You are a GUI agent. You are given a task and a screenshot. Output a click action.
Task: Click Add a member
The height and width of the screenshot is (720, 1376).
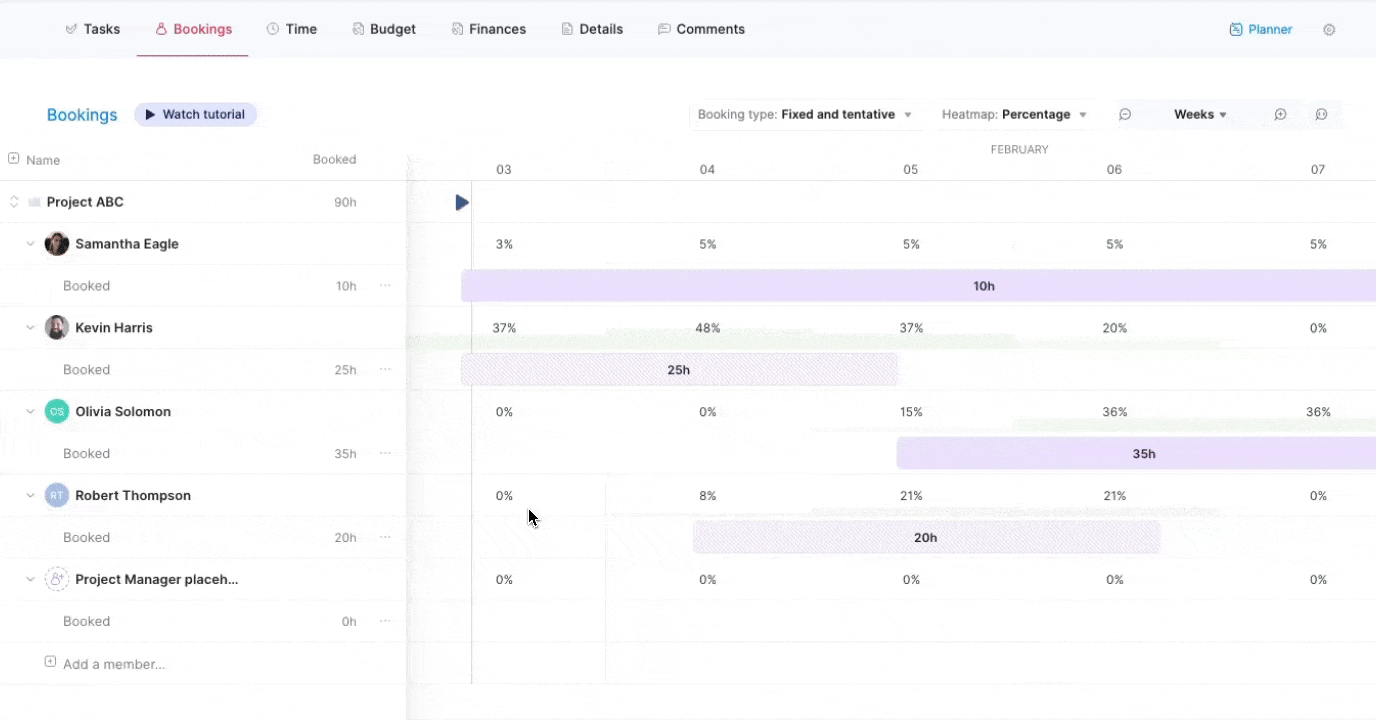click(113, 664)
